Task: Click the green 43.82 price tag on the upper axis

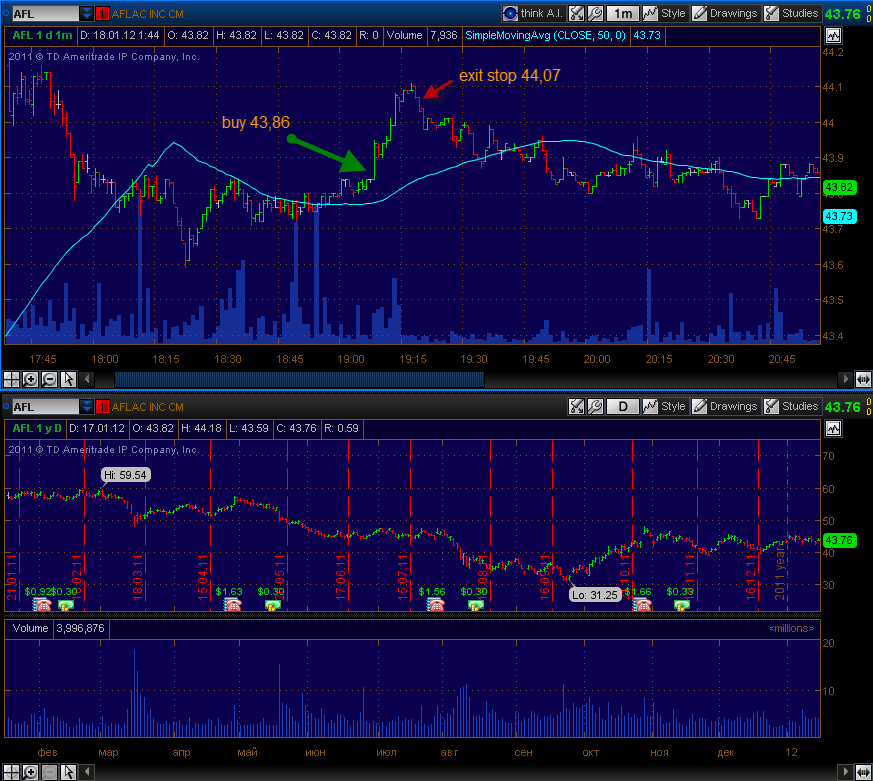Action: tap(839, 187)
